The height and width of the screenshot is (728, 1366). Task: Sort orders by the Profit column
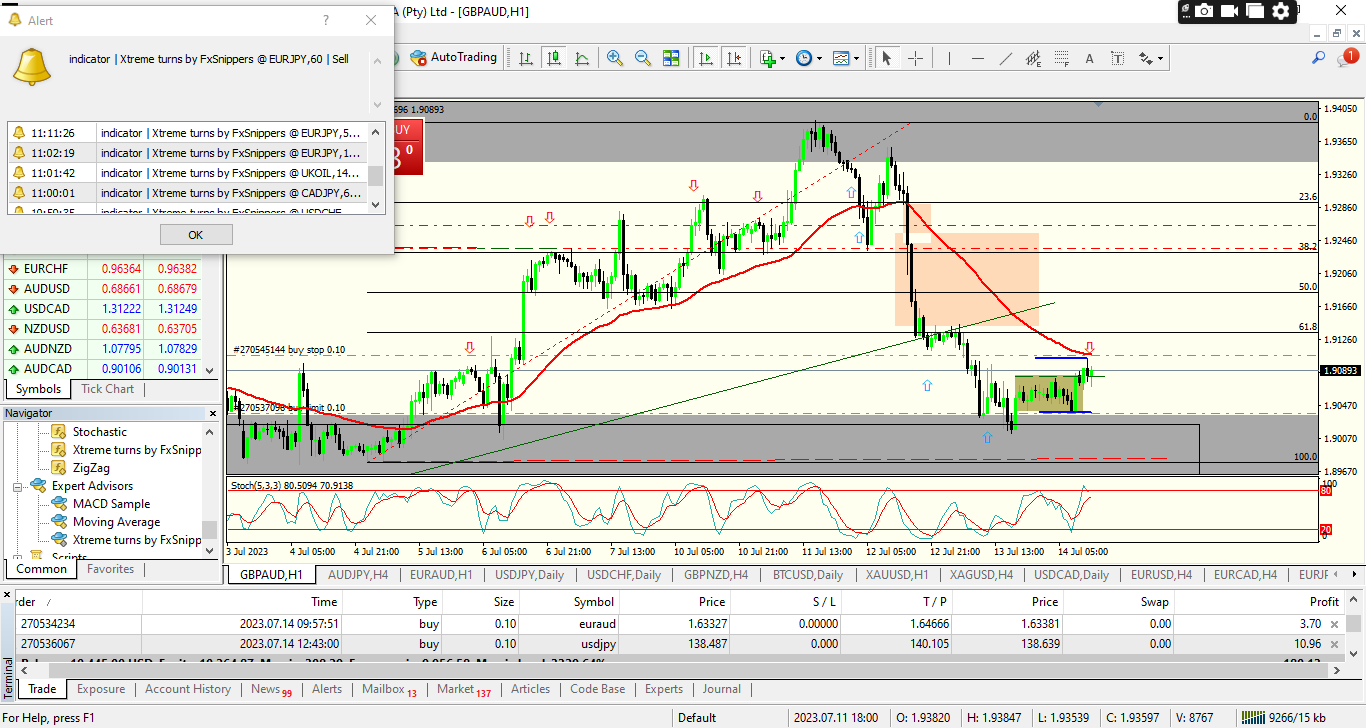1323,602
